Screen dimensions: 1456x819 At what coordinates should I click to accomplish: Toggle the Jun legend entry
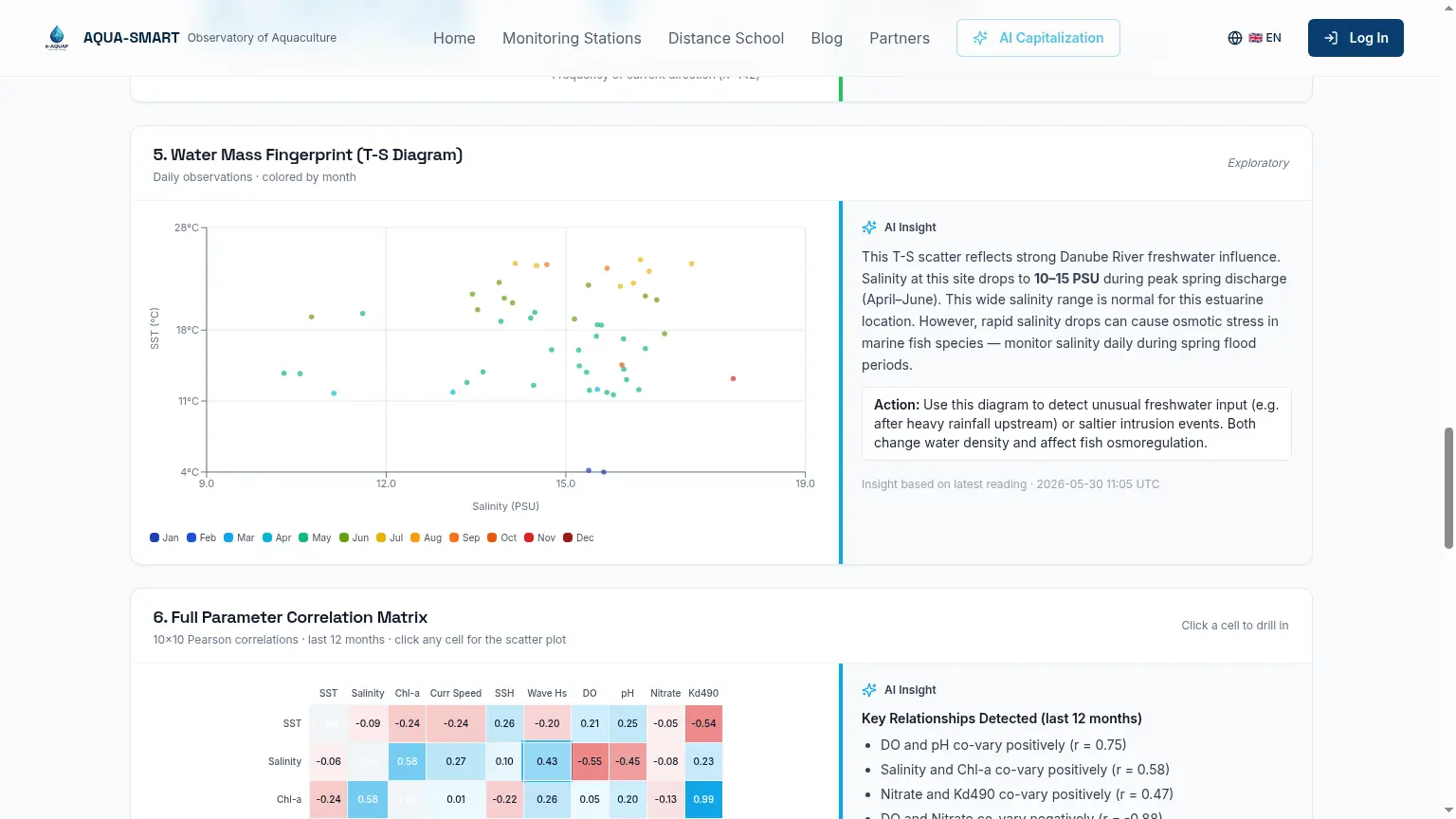point(354,537)
